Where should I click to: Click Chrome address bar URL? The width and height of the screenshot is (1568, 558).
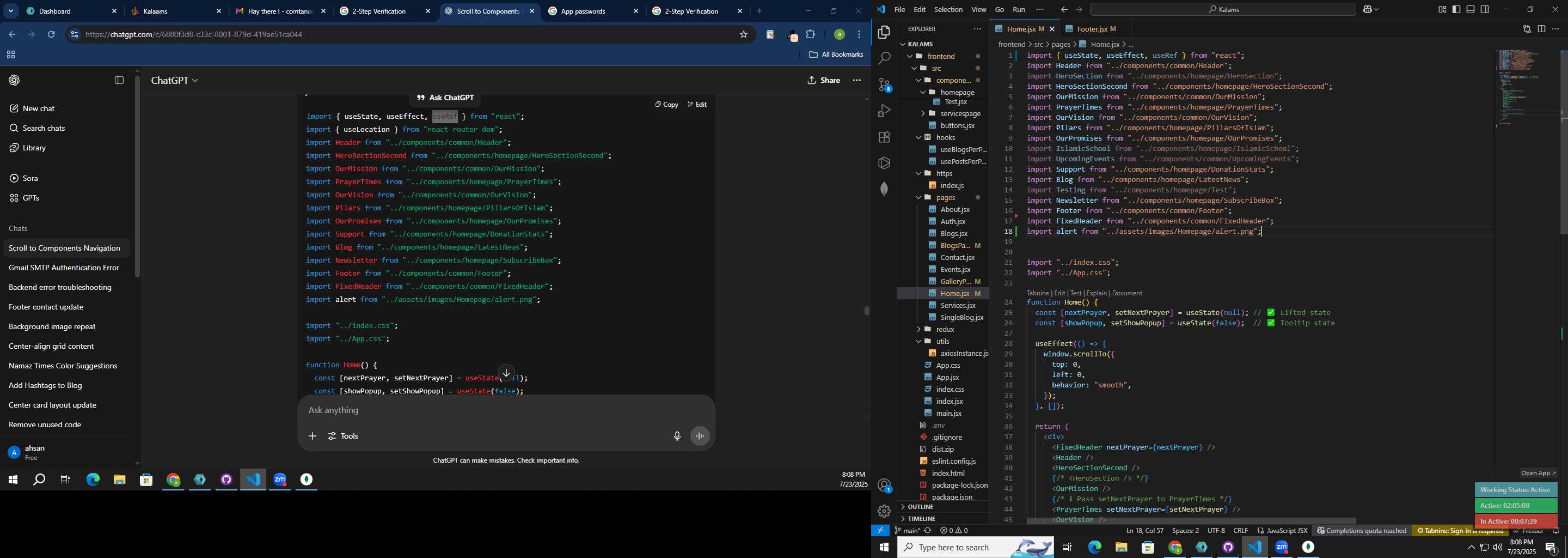[194, 35]
